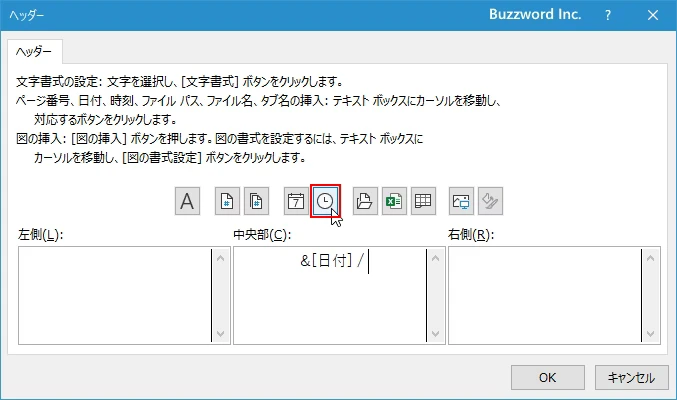Click the キャンセル button

(631, 378)
